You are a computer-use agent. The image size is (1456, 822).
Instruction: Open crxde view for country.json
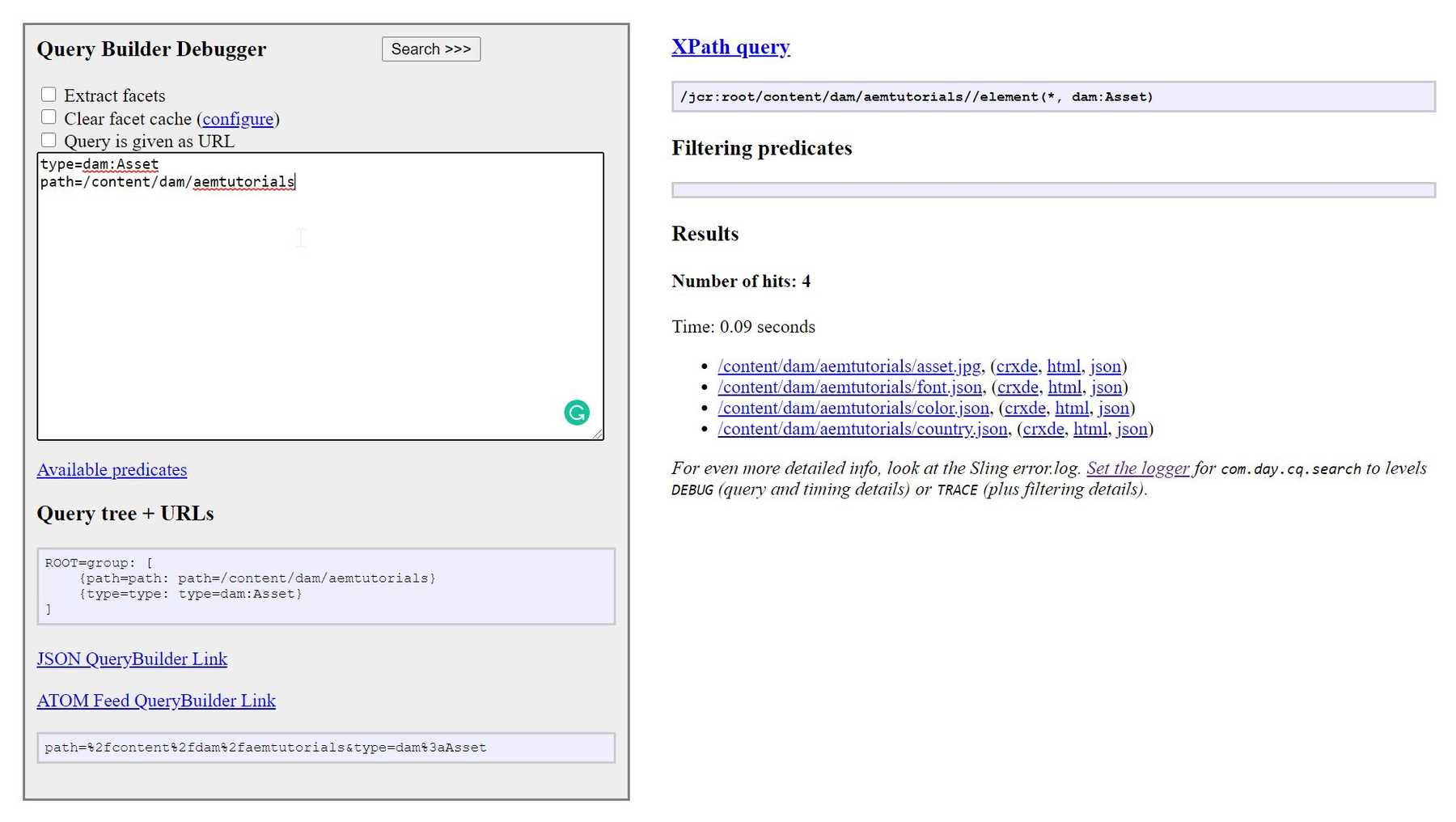pyautogui.click(x=1043, y=429)
